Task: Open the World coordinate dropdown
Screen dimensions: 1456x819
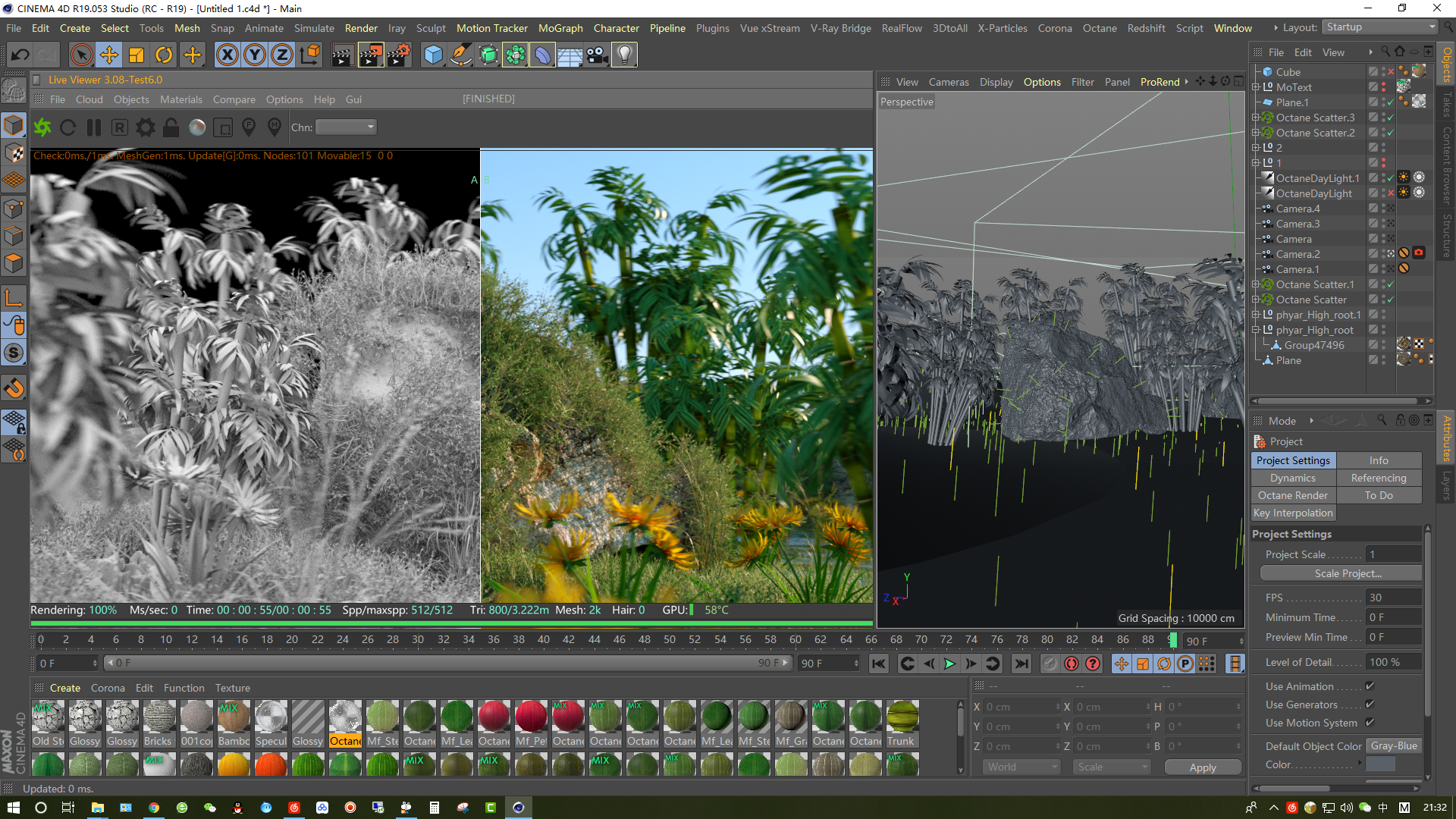Action: (1021, 767)
